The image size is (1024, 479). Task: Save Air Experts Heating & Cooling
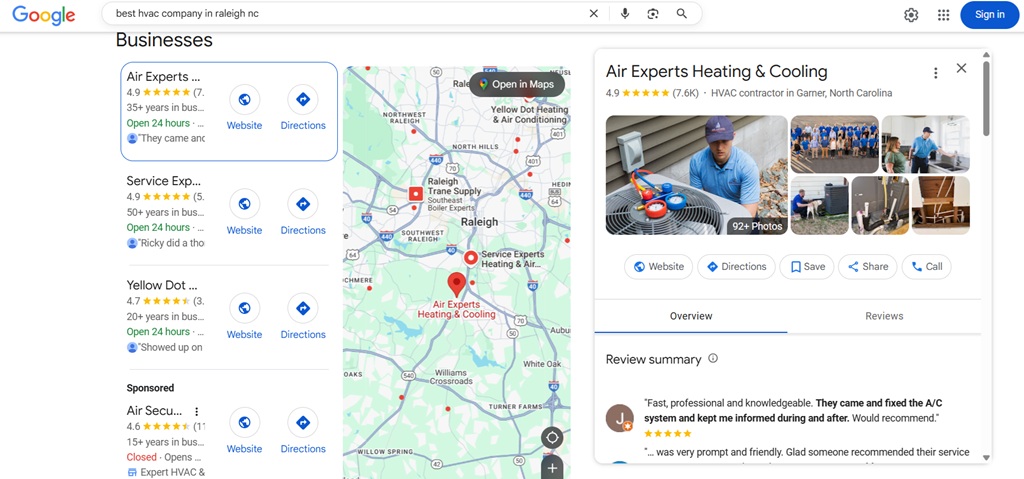pos(807,267)
